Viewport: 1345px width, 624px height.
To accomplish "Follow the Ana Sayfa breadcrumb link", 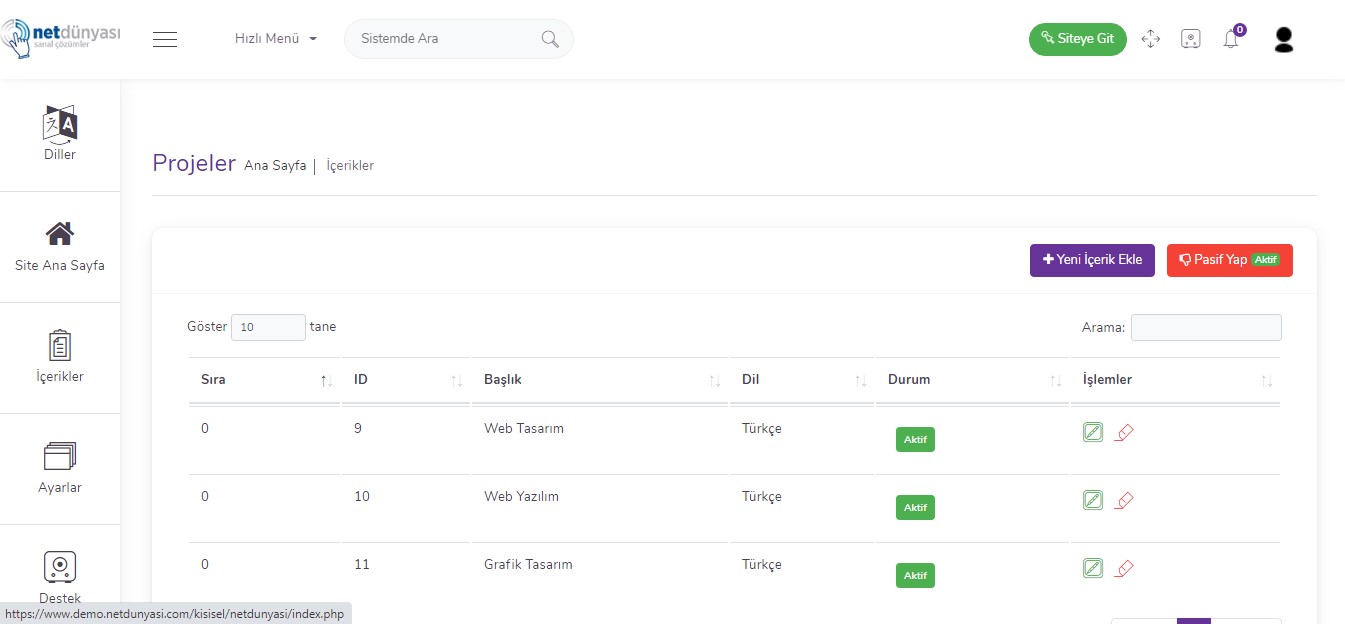I will tap(275, 166).
